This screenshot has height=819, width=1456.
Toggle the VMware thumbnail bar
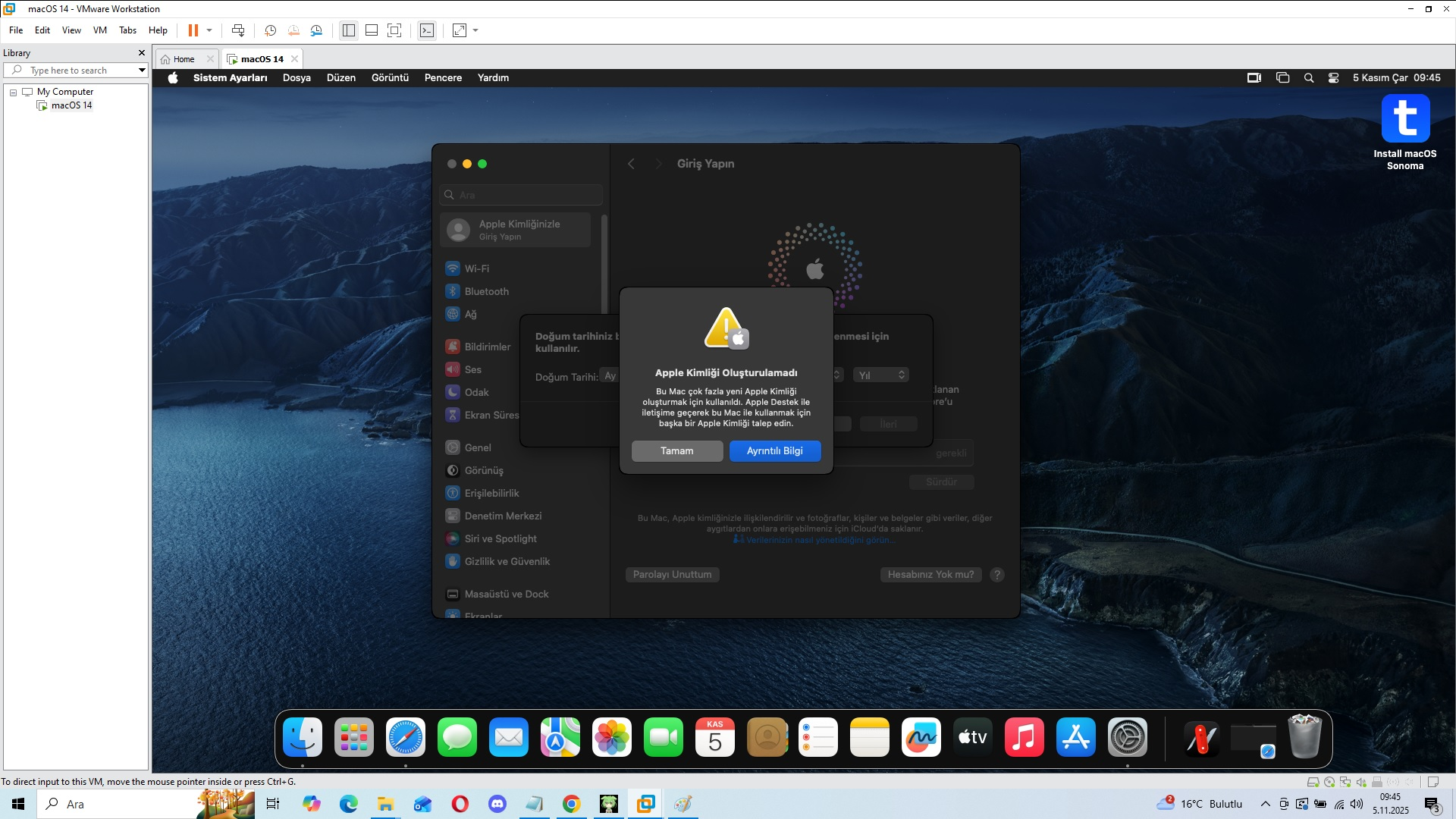click(x=372, y=30)
